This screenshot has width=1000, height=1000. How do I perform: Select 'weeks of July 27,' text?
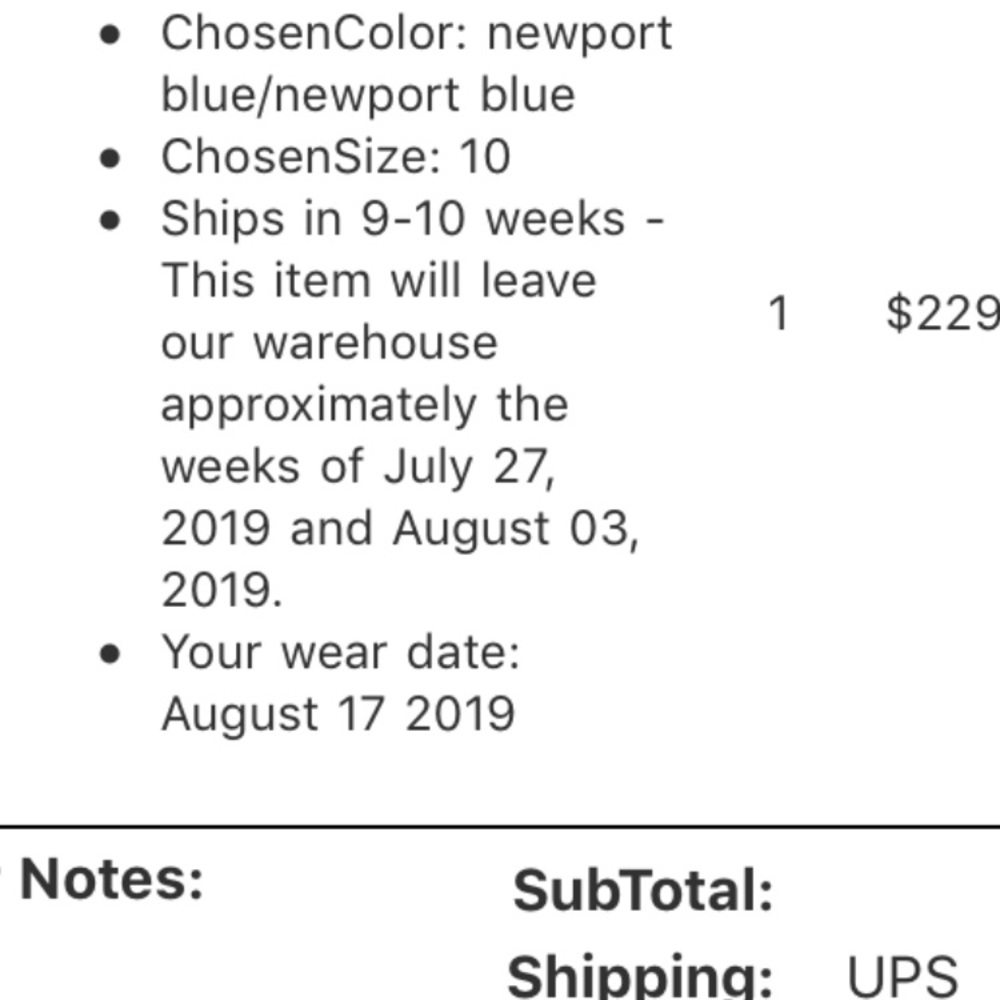(358, 467)
